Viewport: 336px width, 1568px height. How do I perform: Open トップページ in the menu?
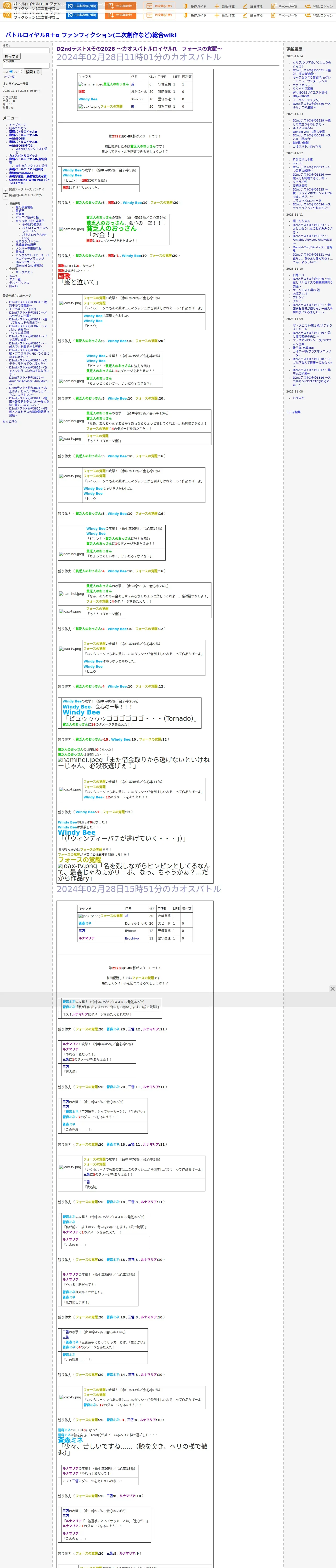click(x=18, y=125)
